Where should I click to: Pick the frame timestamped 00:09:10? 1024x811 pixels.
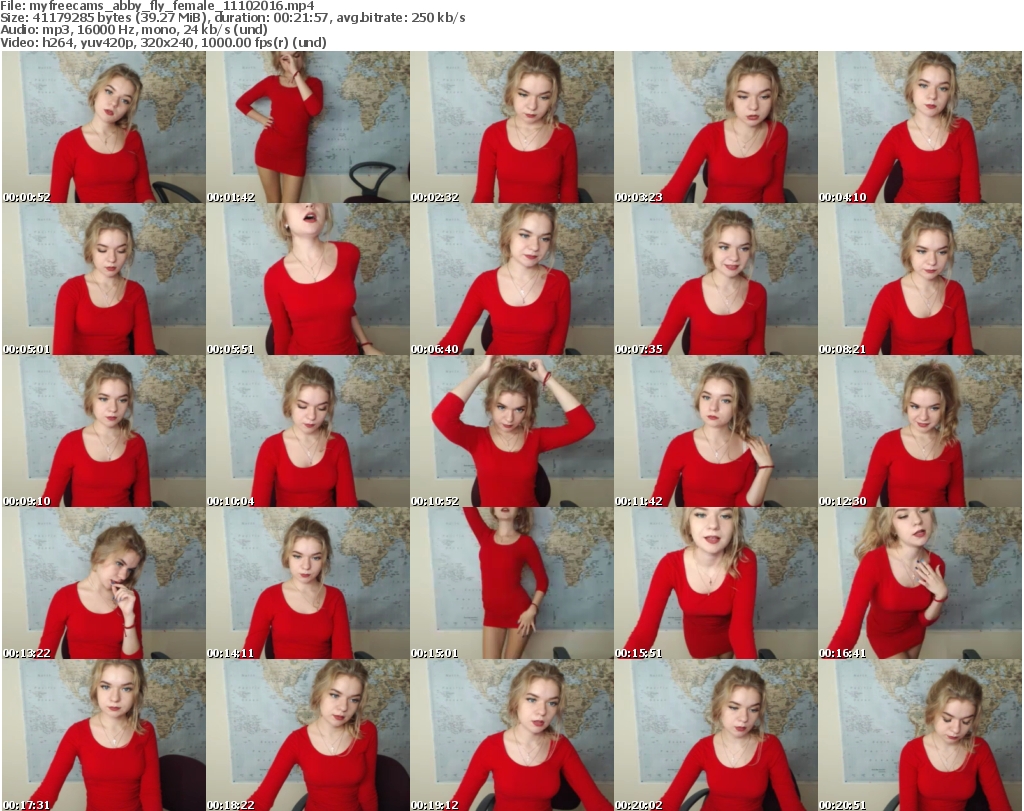pos(104,432)
